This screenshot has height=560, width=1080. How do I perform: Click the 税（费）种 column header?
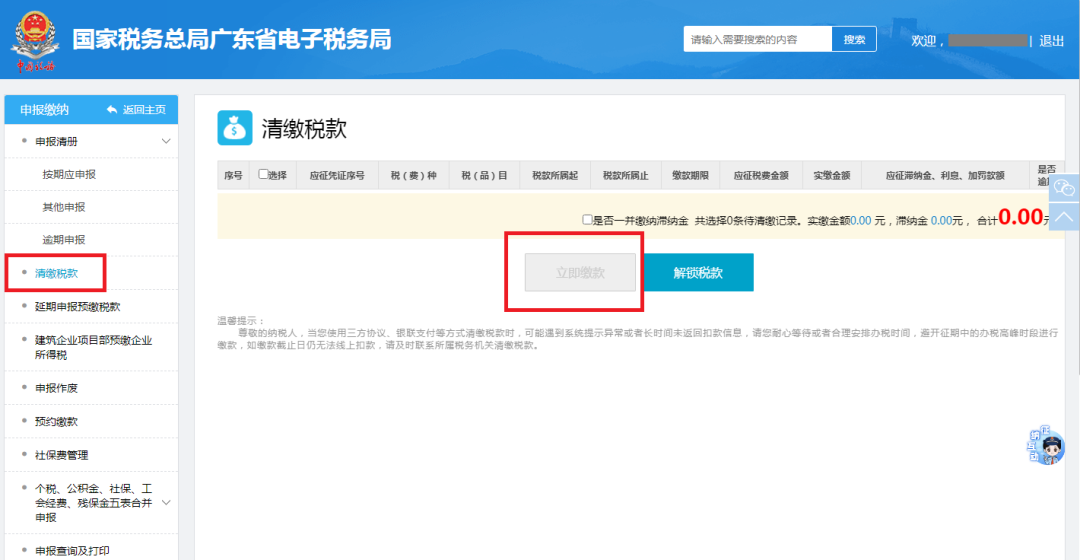pyautogui.click(x=413, y=175)
